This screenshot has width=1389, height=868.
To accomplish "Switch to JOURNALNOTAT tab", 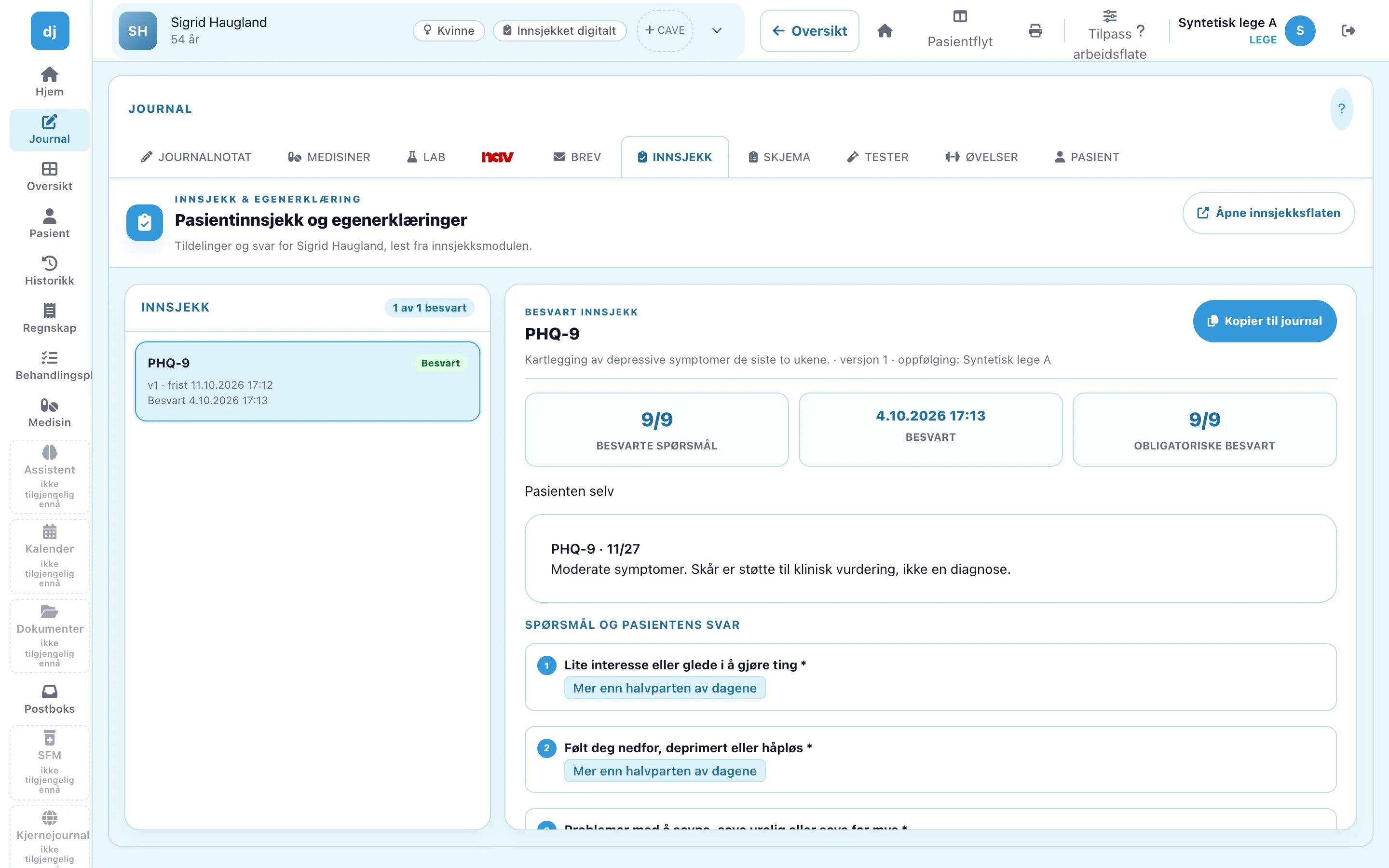I will pyautogui.click(x=196, y=157).
